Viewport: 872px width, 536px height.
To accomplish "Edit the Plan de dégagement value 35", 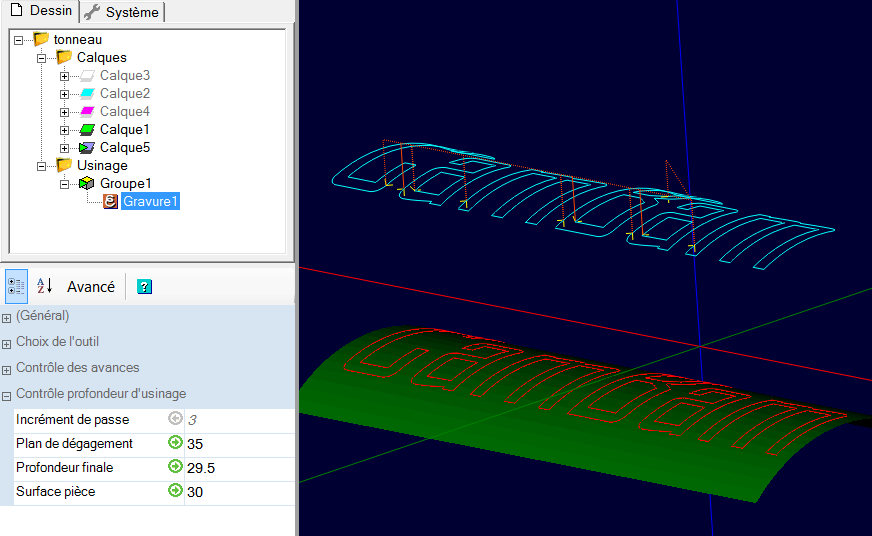I will click(239, 444).
